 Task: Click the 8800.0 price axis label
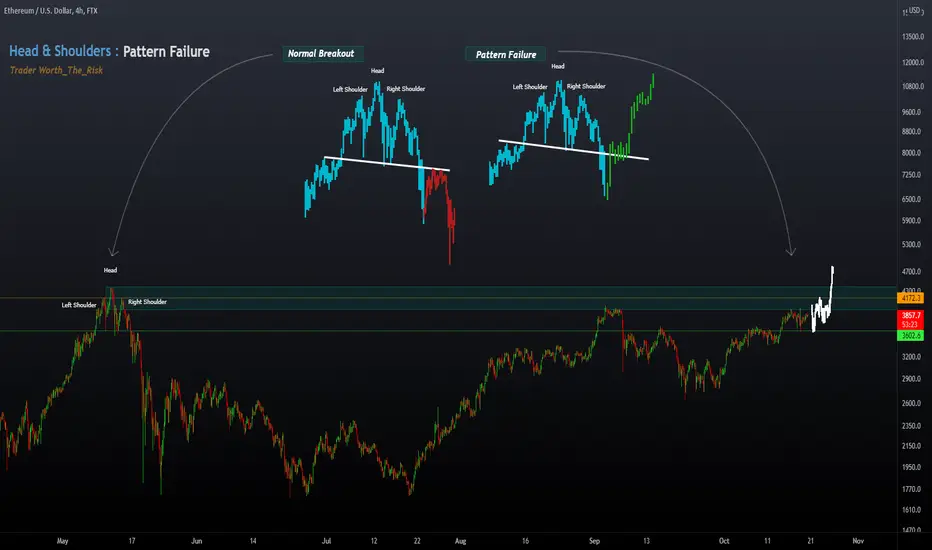(x=913, y=131)
